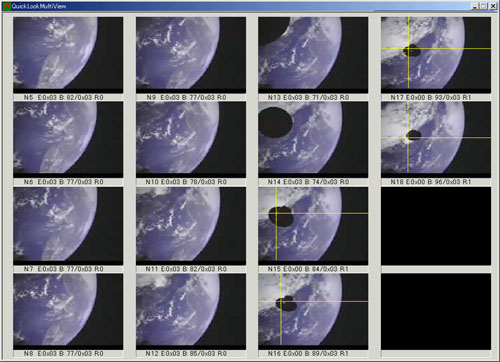Select the N6 Earth image thumbnail
Image resolution: width=500 pixels, height=362 pixels.
[68, 140]
